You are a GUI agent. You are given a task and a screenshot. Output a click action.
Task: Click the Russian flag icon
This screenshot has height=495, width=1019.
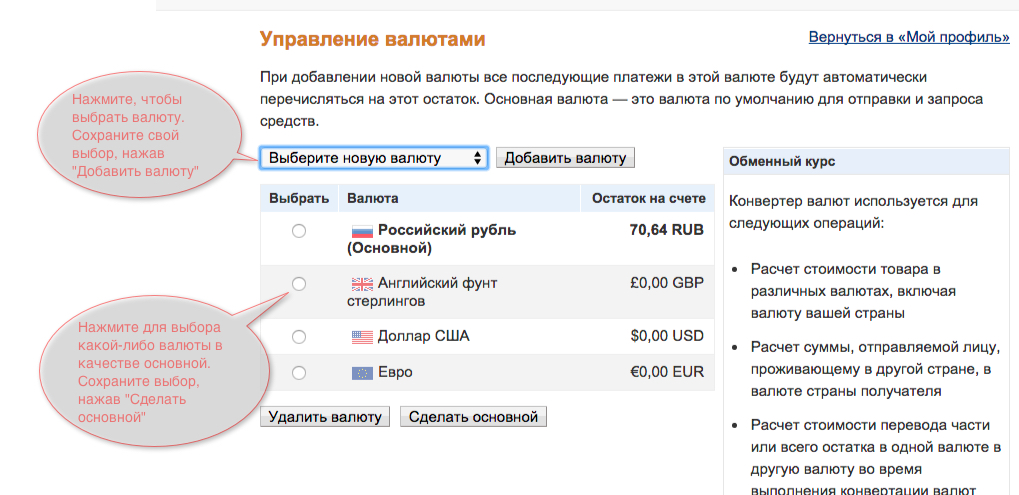coord(362,230)
